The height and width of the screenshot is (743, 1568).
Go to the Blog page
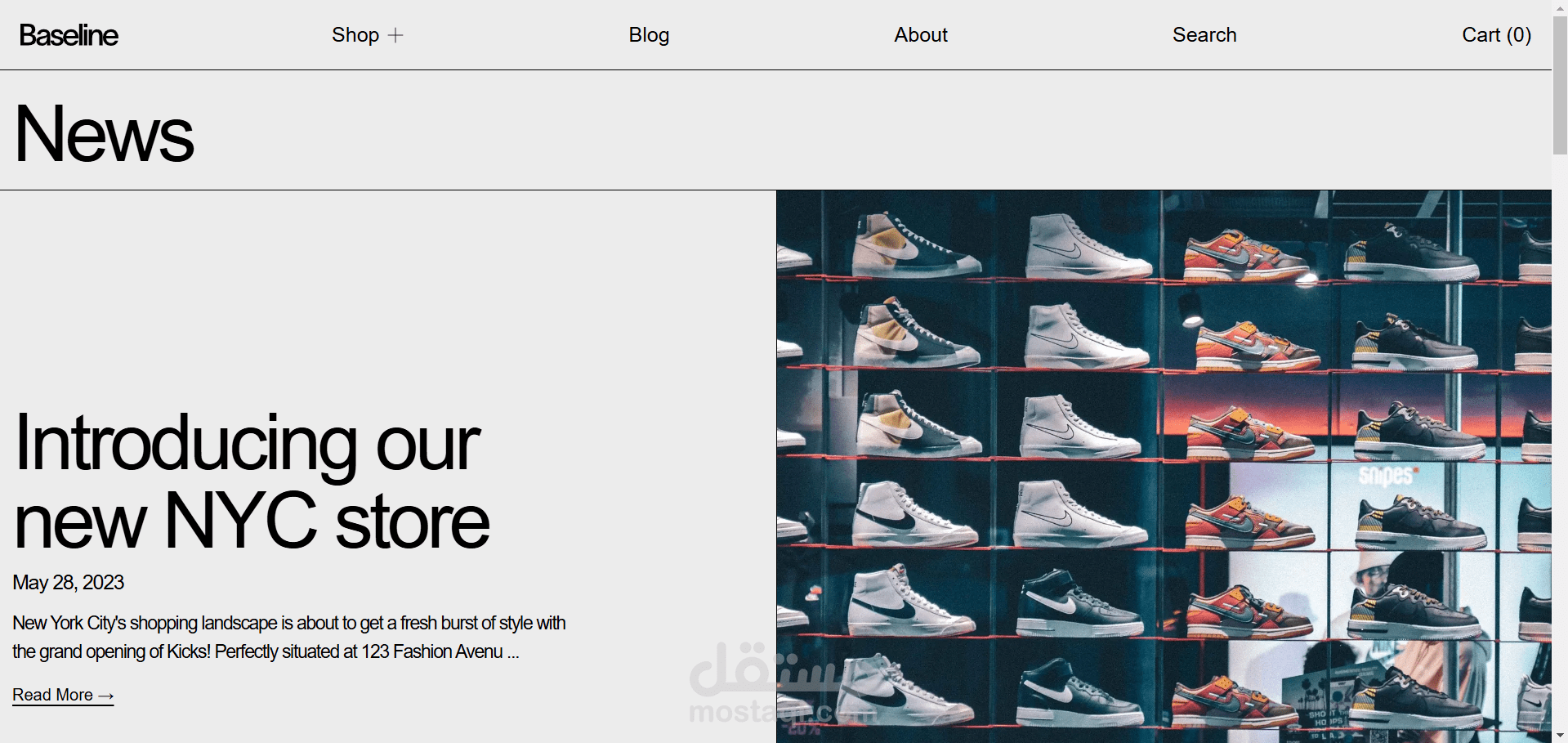click(x=649, y=35)
